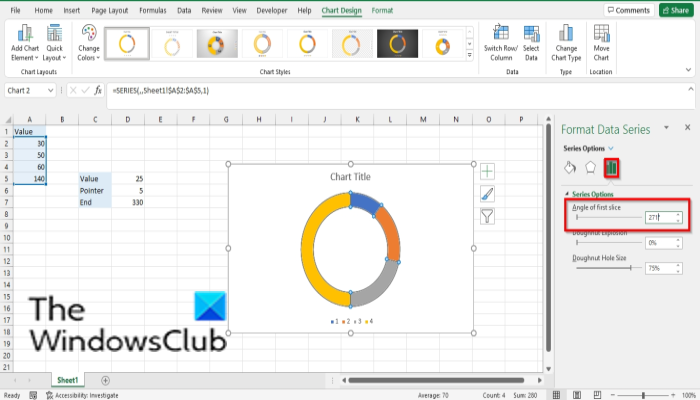Click the Chart Title text

pyautogui.click(x=350, y=177)
